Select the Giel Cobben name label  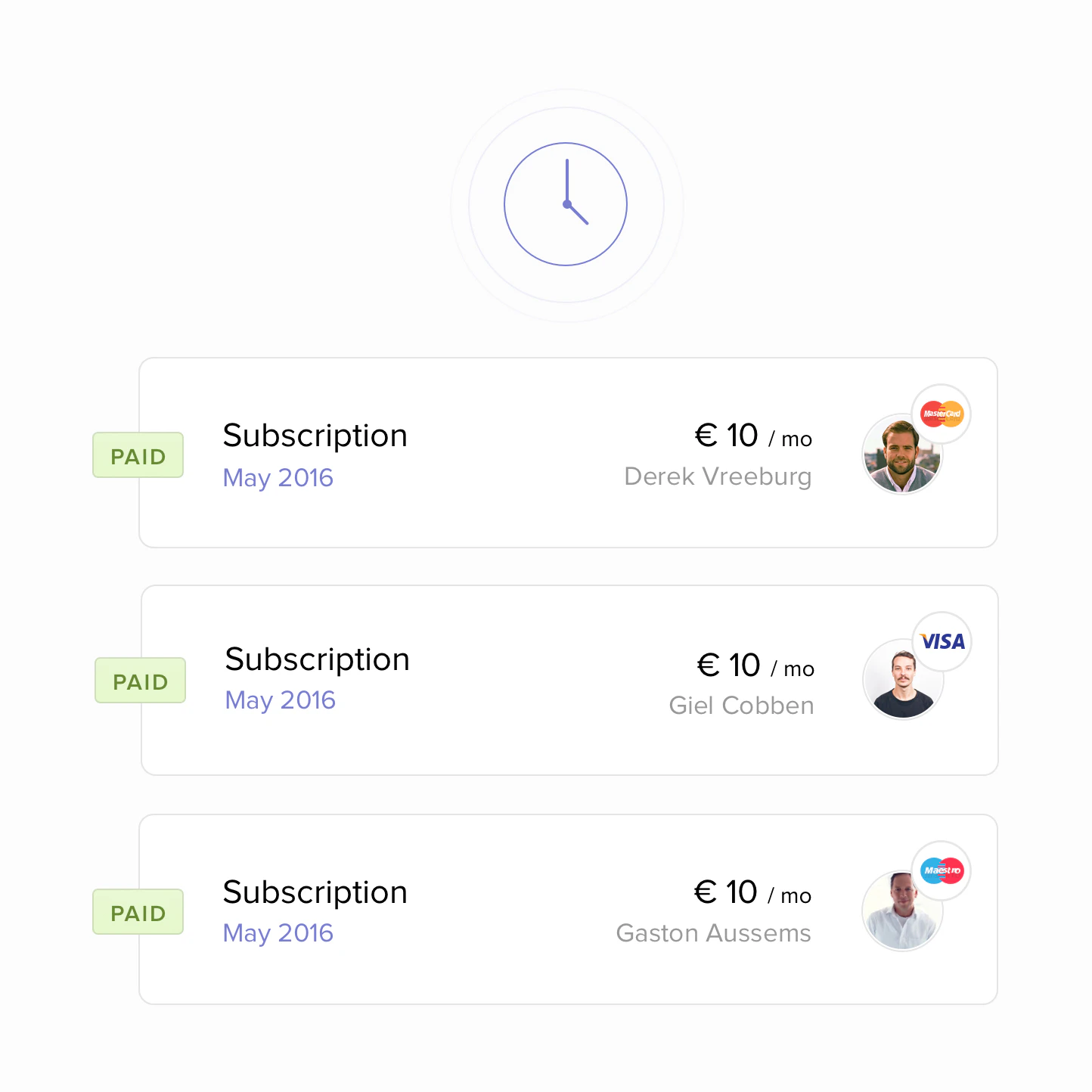(x=741, y=706)
